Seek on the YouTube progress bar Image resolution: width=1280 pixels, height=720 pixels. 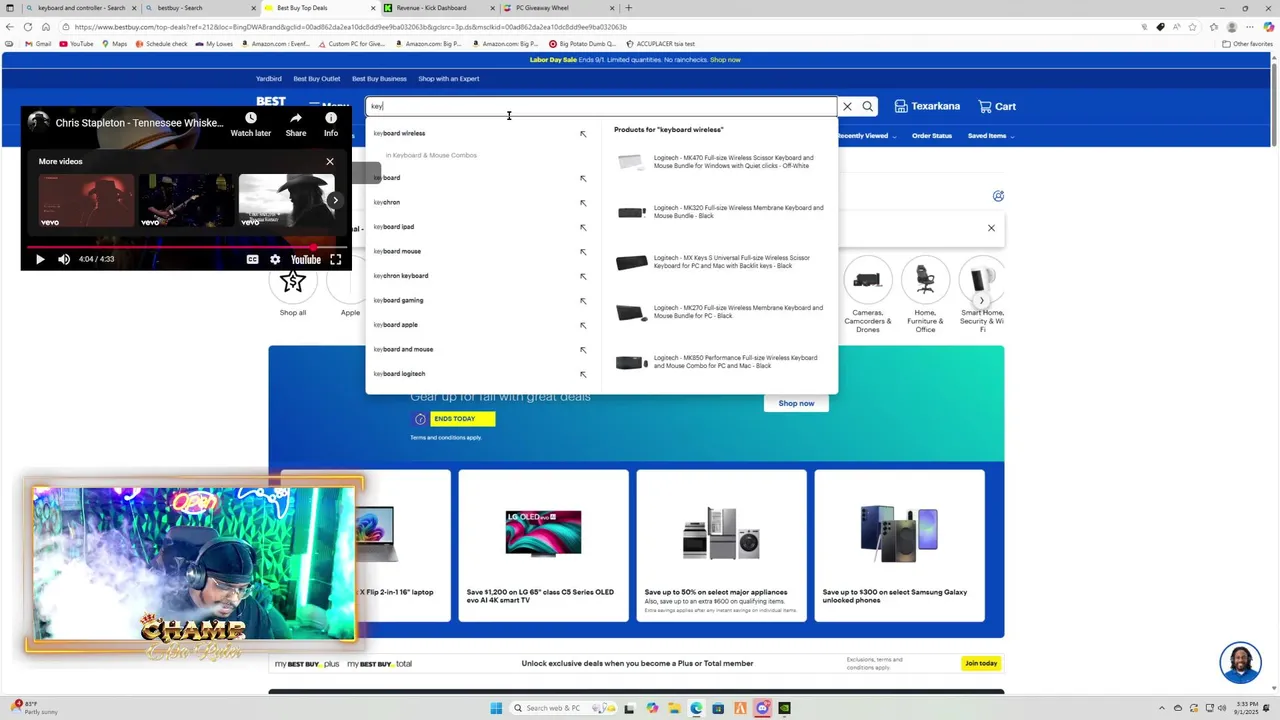tap(186, 246)
